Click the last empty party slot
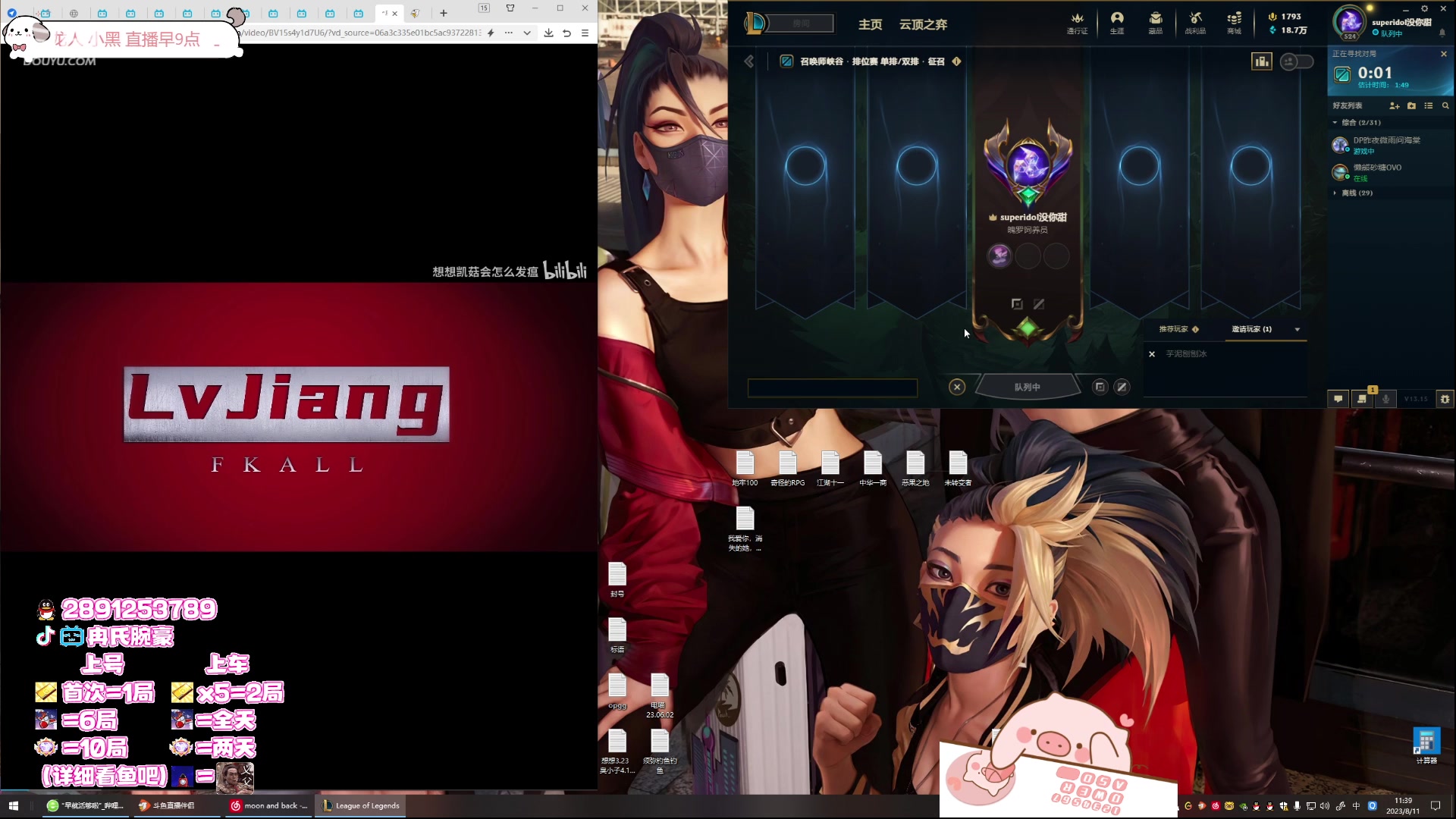 1250,166
